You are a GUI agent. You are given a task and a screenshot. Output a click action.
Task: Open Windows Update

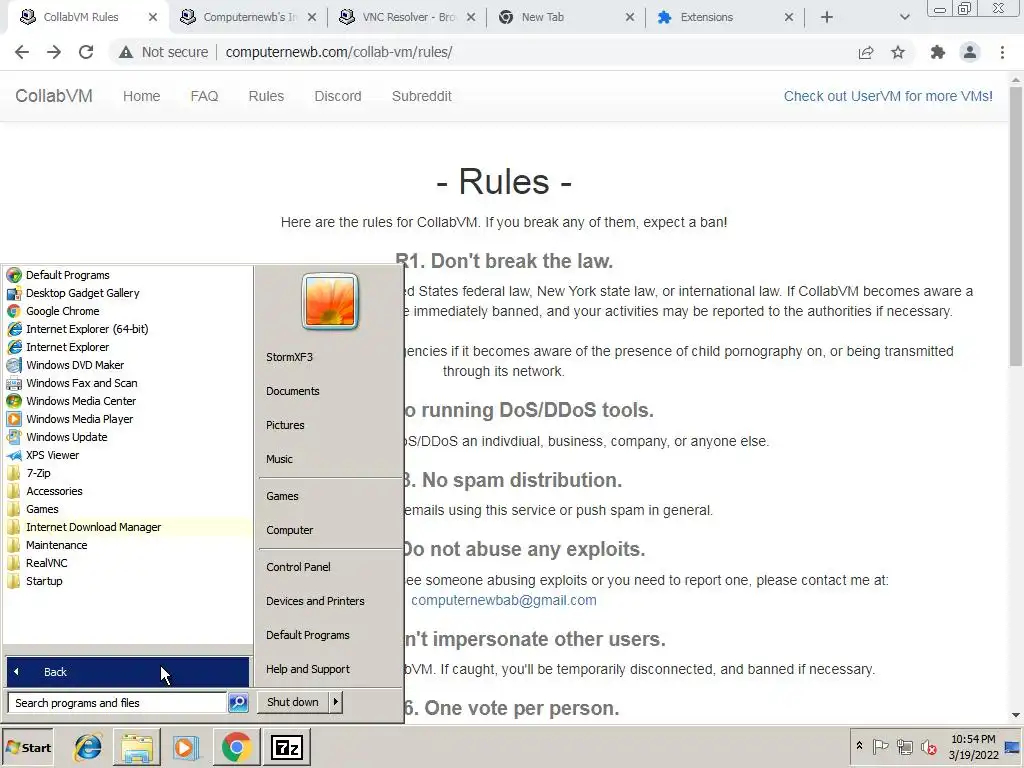[127, 437]
